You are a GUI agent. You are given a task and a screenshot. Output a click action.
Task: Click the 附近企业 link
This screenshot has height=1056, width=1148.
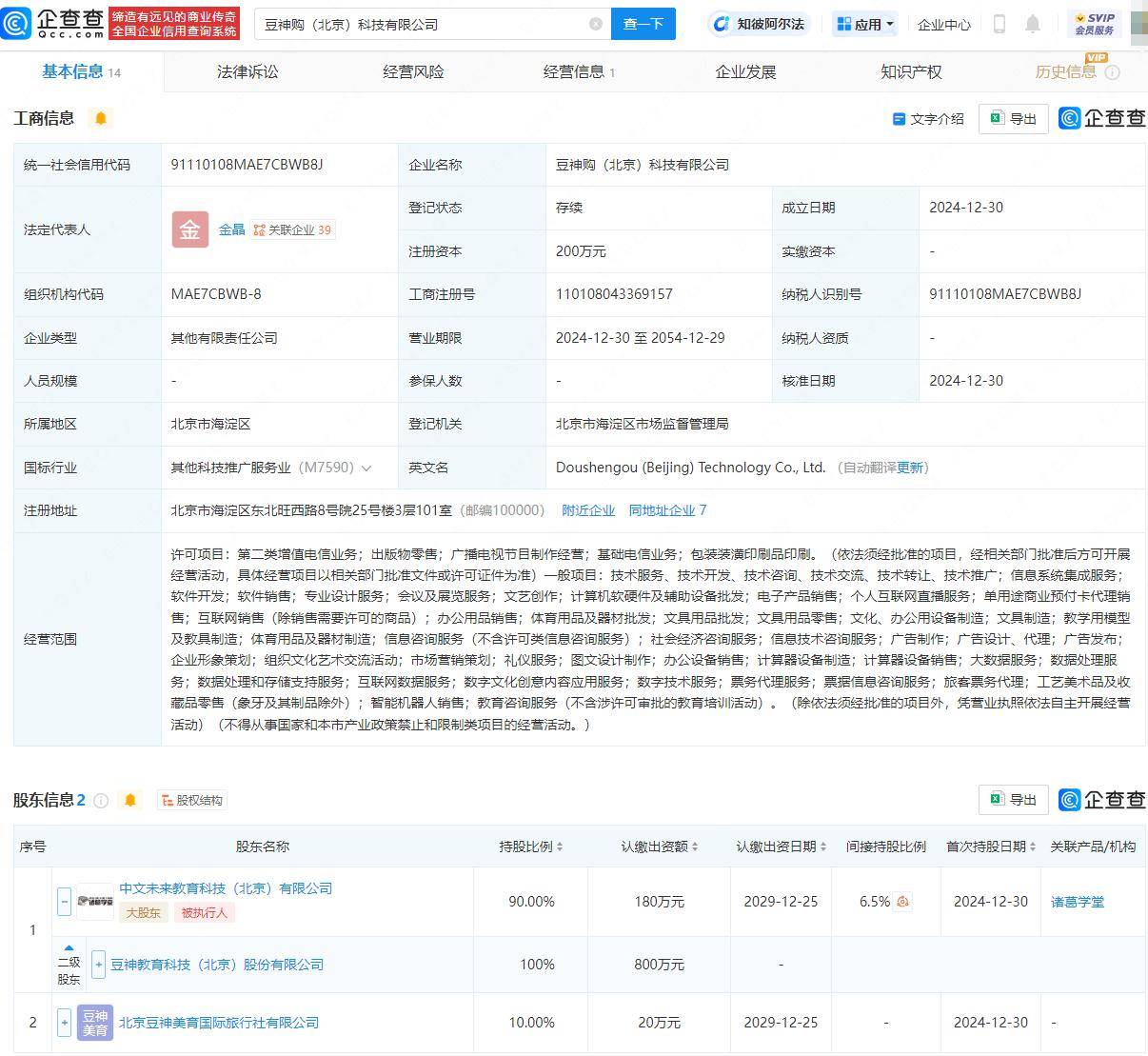pyautogui.click(x=588, y=510)
